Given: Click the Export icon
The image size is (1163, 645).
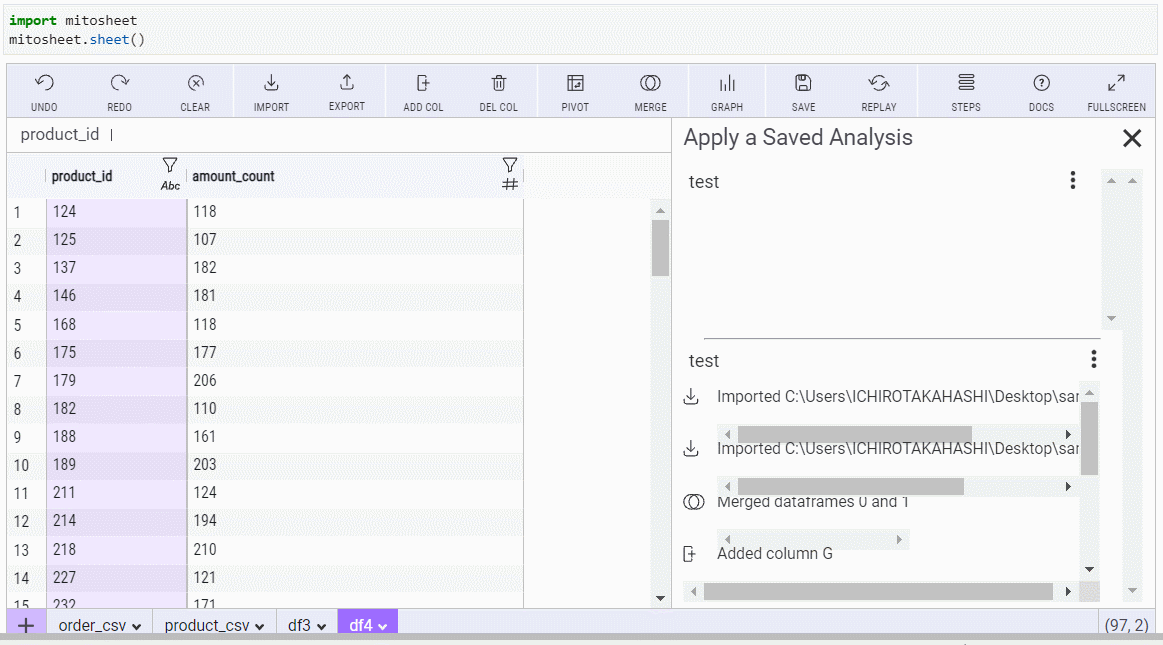Looking at the screenshot, I should (x=347, y=84).
